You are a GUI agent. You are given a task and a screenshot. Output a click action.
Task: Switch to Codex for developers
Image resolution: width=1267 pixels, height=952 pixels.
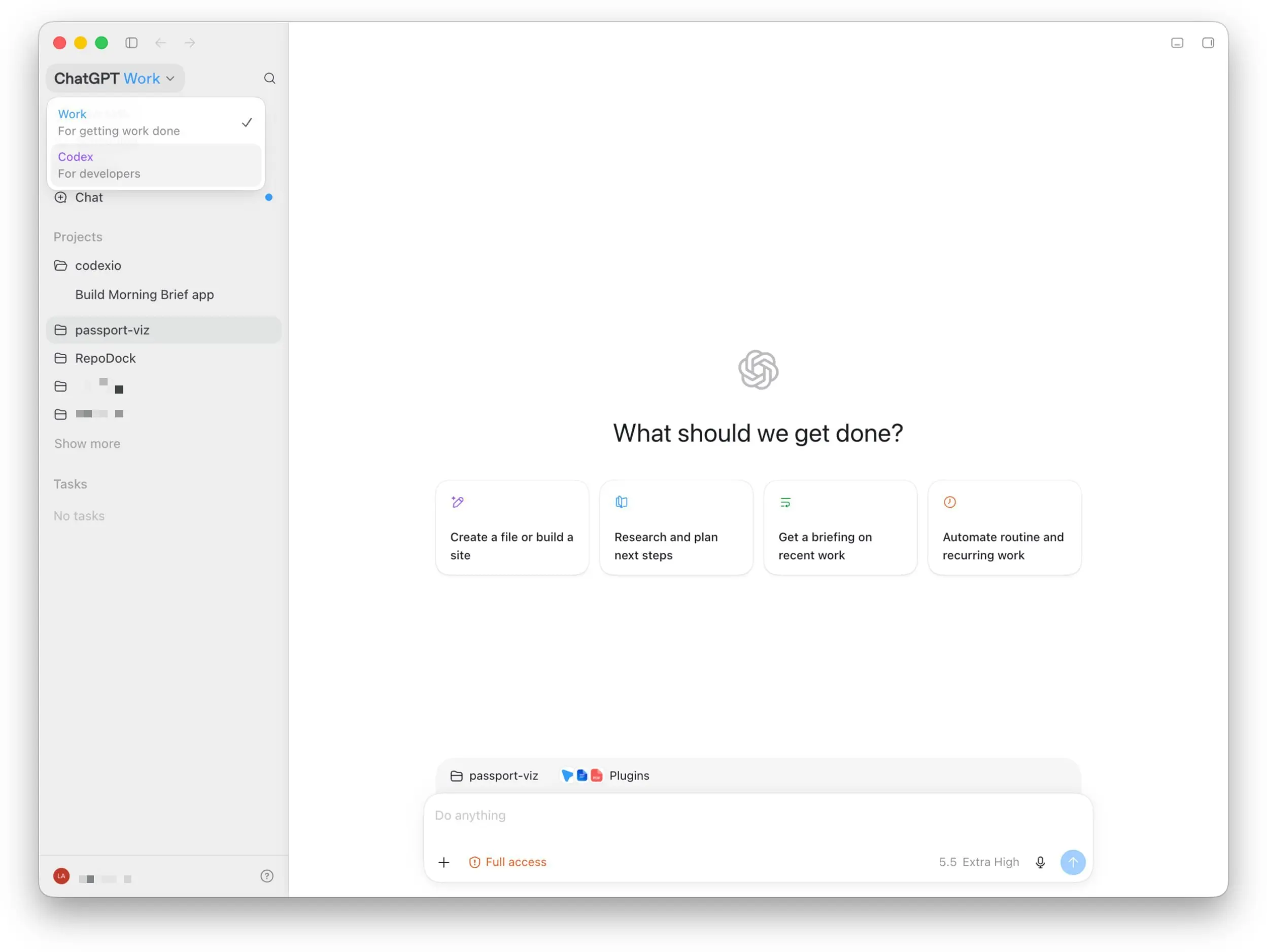pyautogui.click(x=155, y=165)
